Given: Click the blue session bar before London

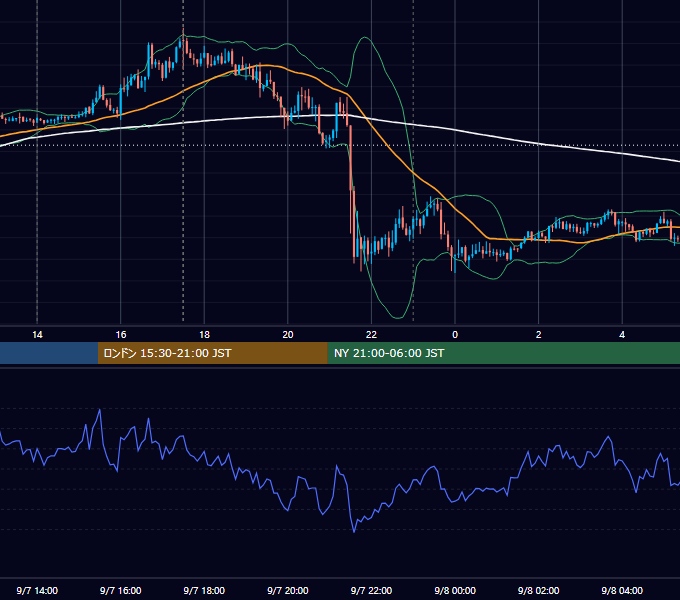Looking at the screenshot, I should coord(49,353).
